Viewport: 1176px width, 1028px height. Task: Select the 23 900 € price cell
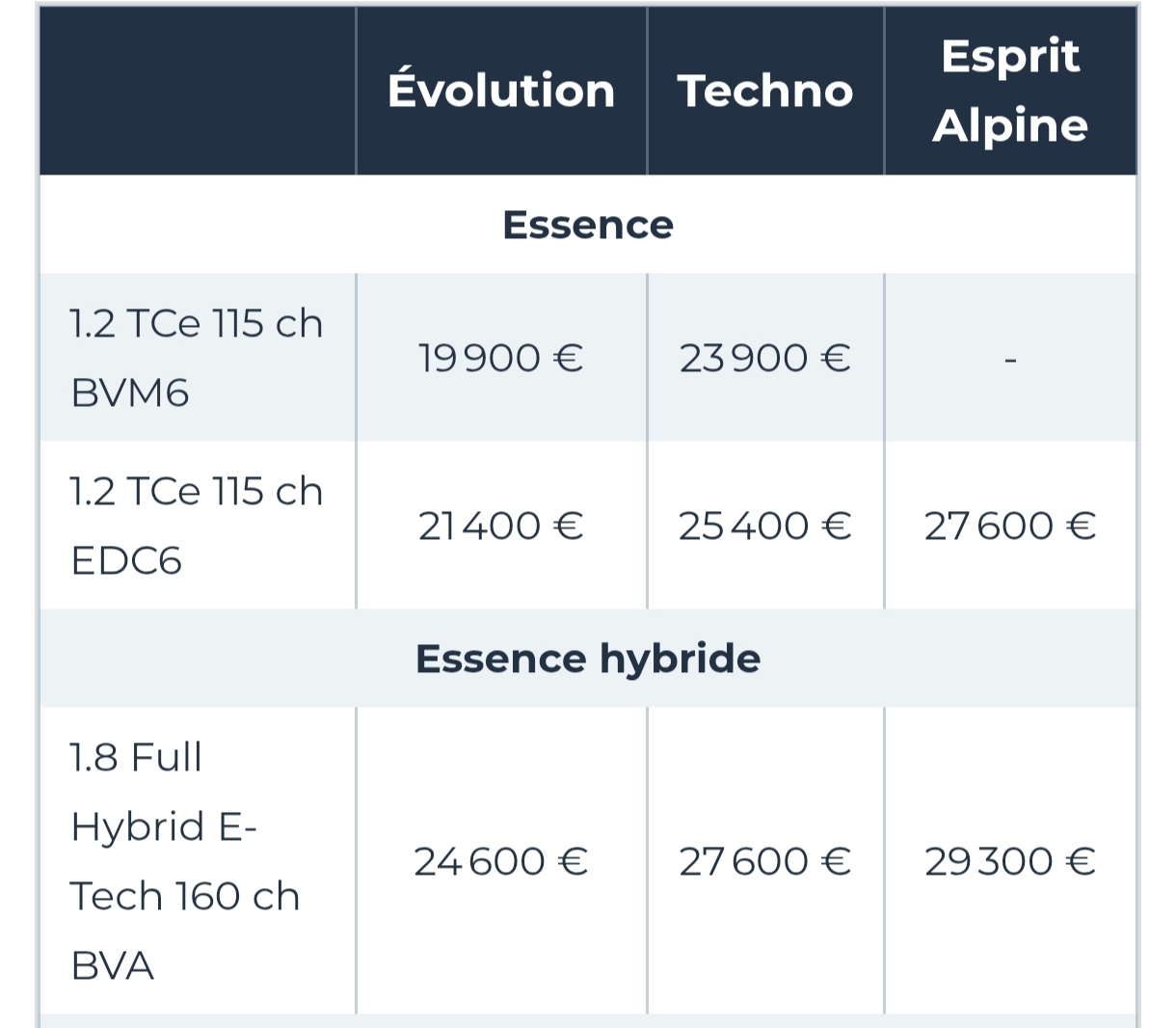point(765,358)
